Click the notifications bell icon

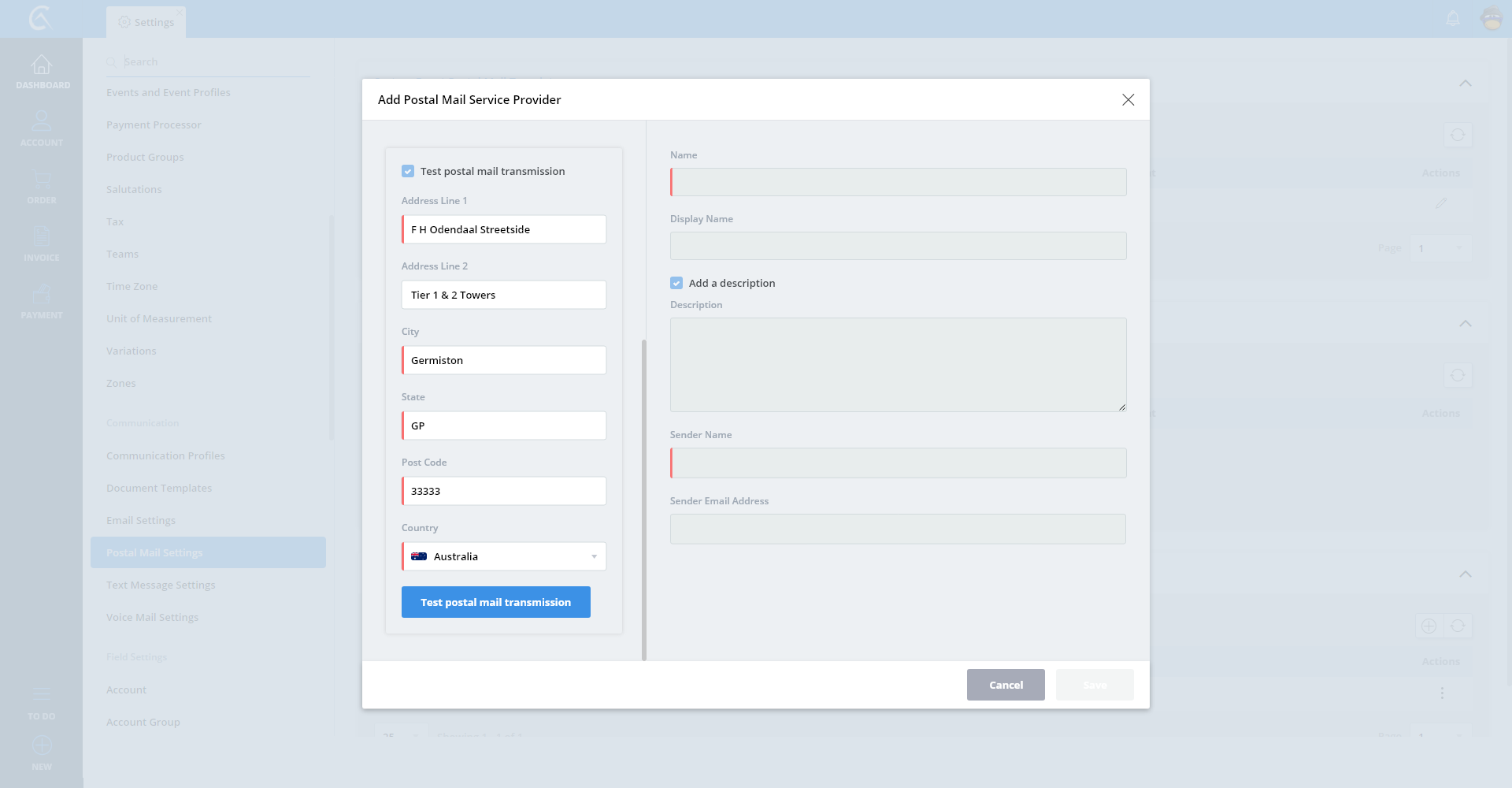1453,18
